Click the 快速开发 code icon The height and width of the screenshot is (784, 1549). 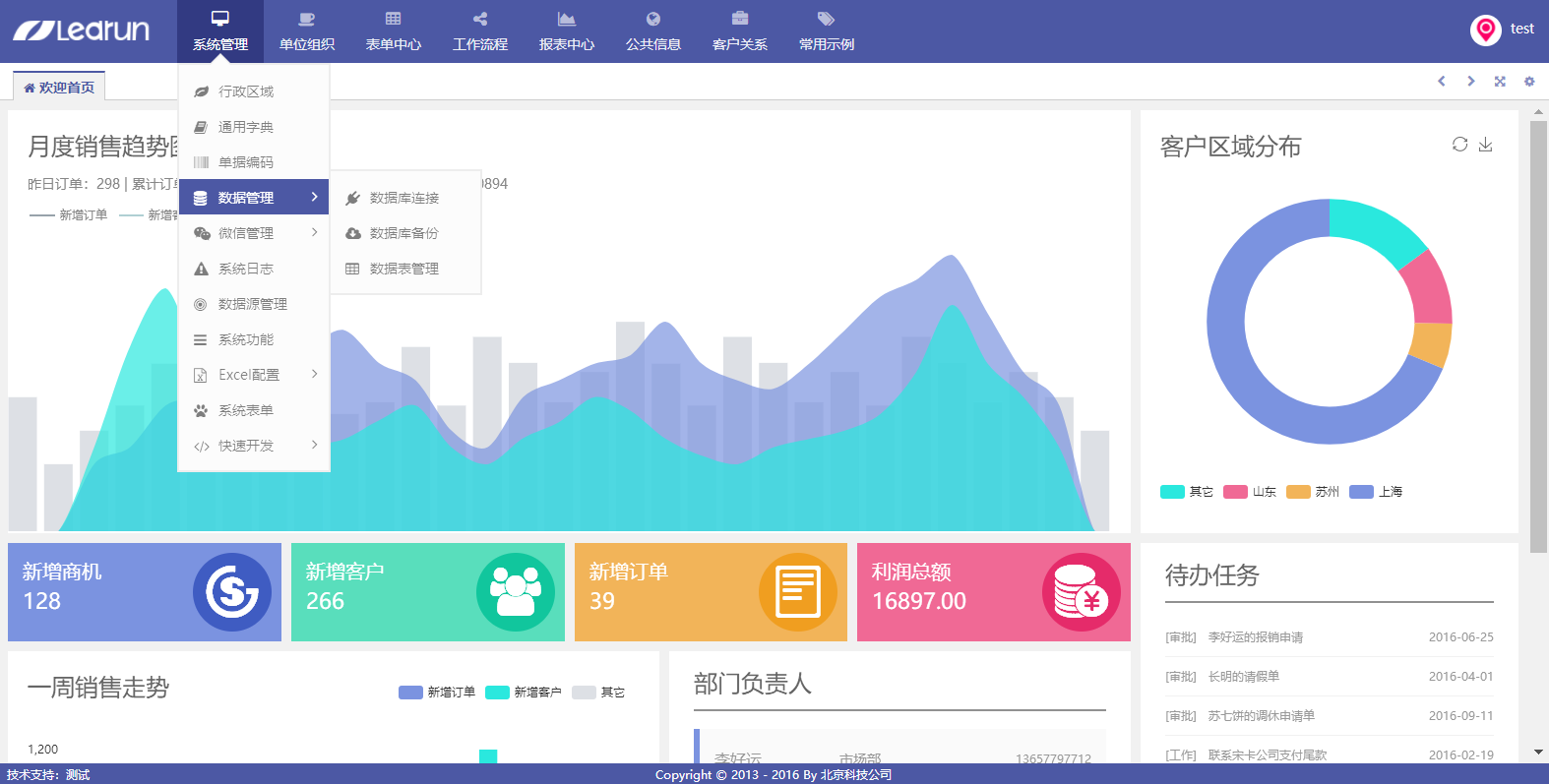201,446
